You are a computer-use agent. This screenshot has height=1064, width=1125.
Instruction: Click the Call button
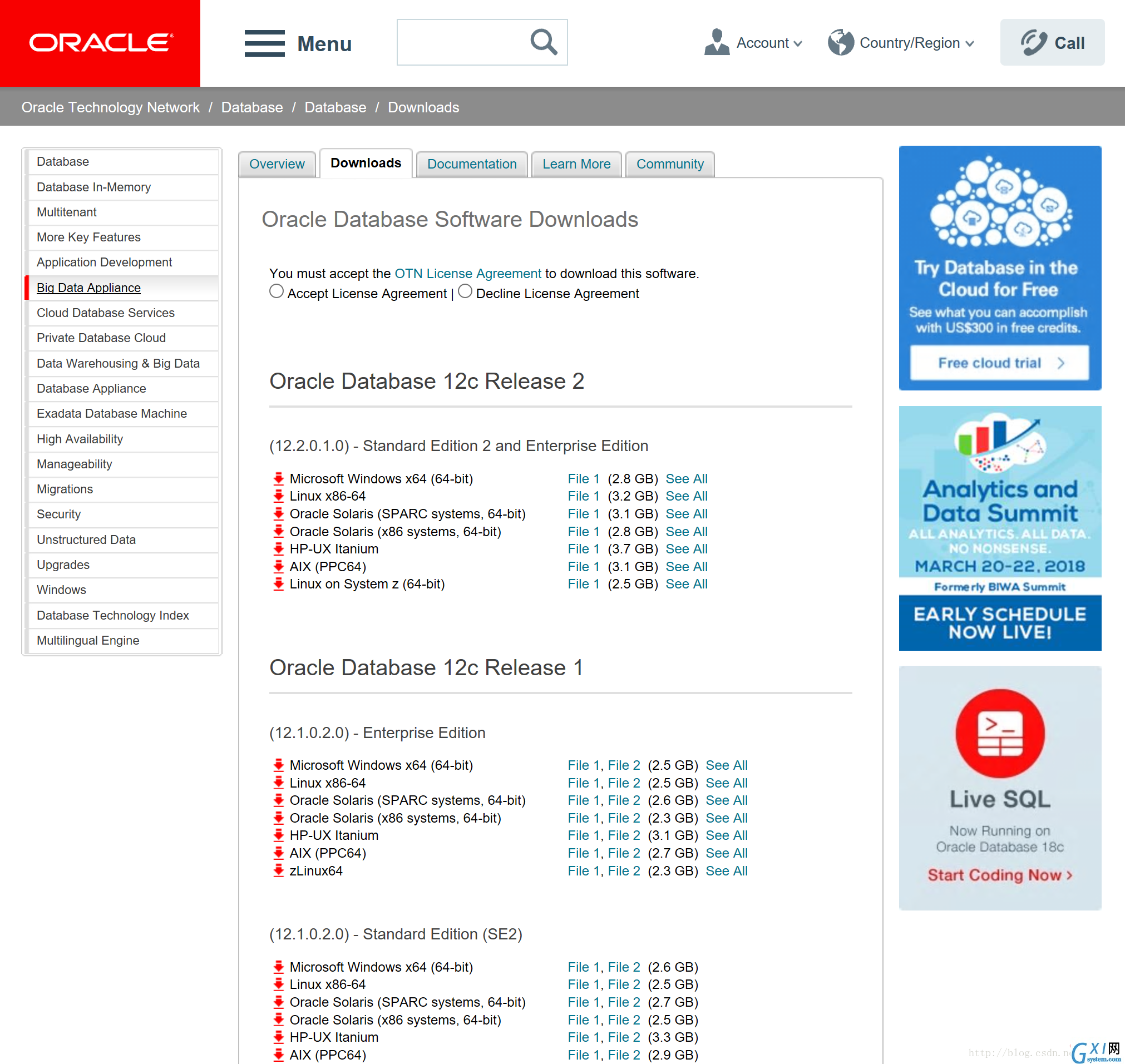pos(1052,42)
